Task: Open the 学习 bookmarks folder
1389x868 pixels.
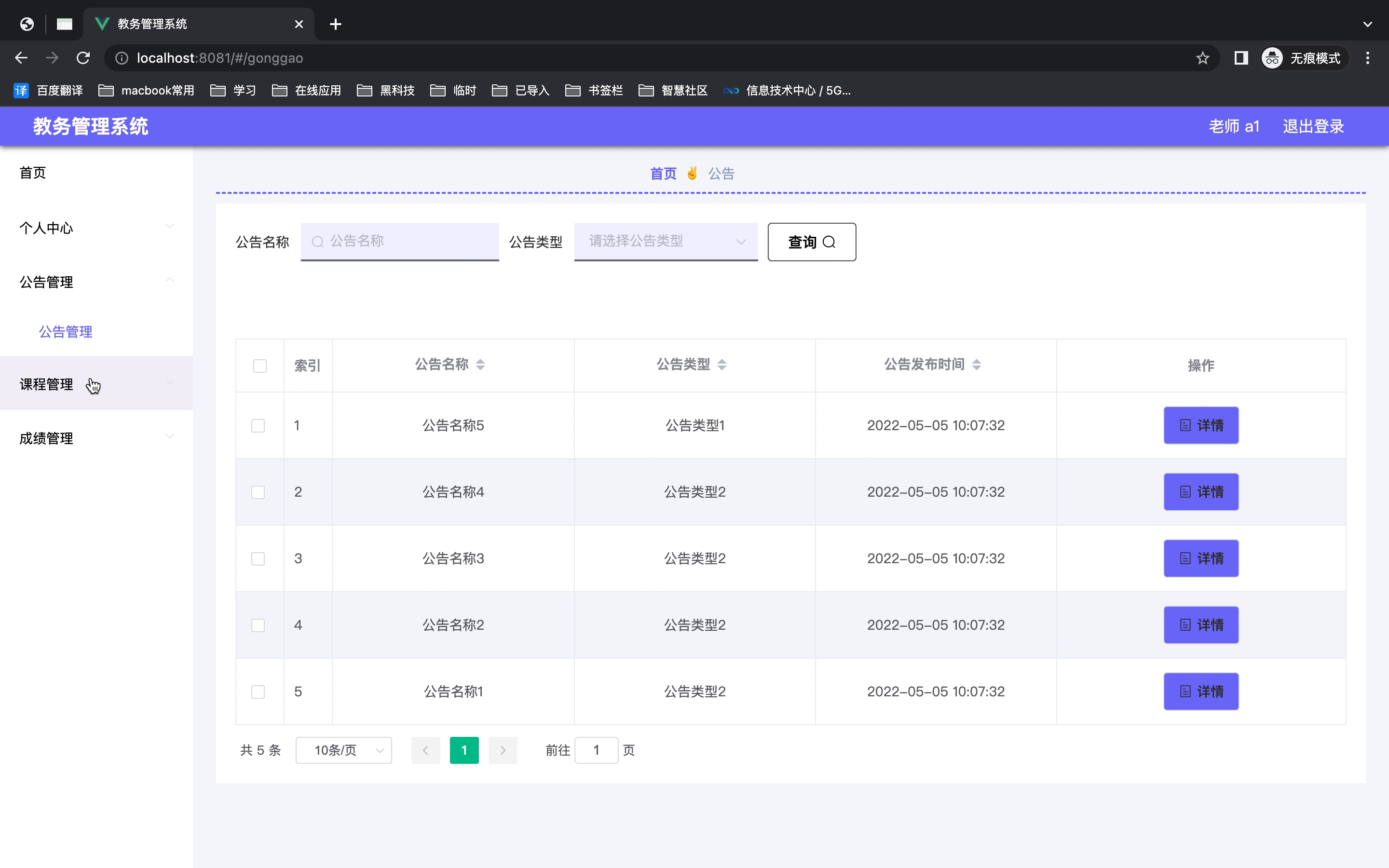Action: tap(233, 91)
